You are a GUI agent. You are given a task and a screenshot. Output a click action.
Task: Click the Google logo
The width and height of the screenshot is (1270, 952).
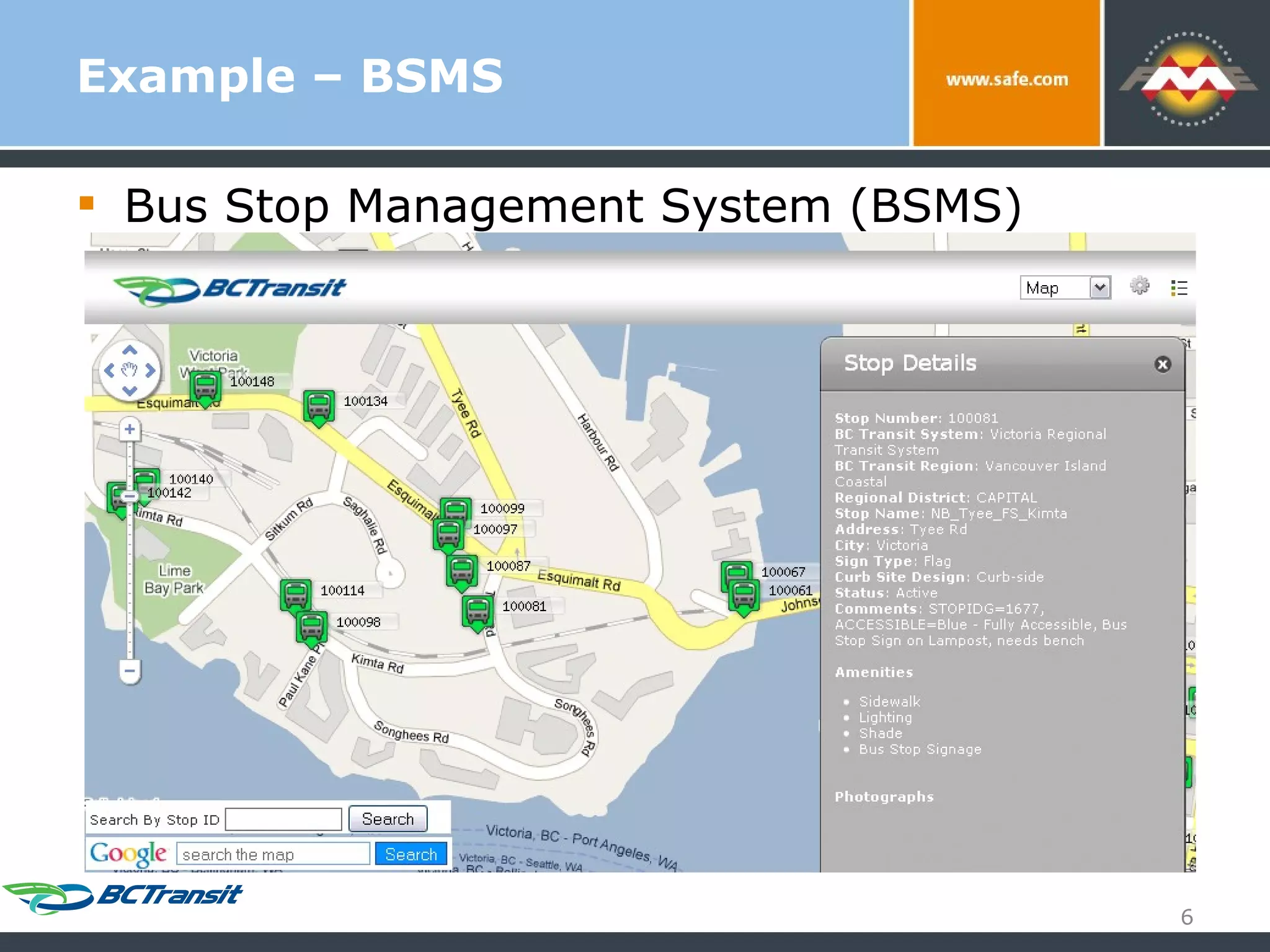(x=128, y=854)
